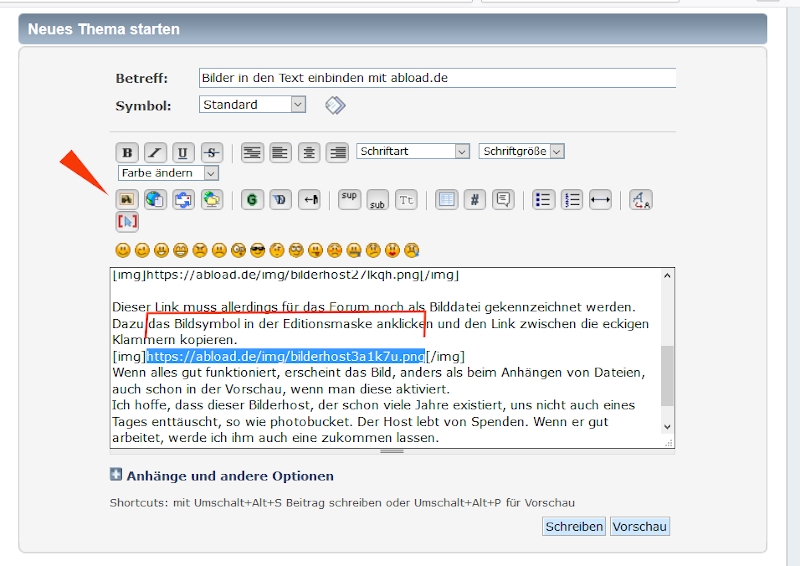This screenshot has height=566, width=800.
Task: Insert a code block with # button
Action: tap(474, 199)
